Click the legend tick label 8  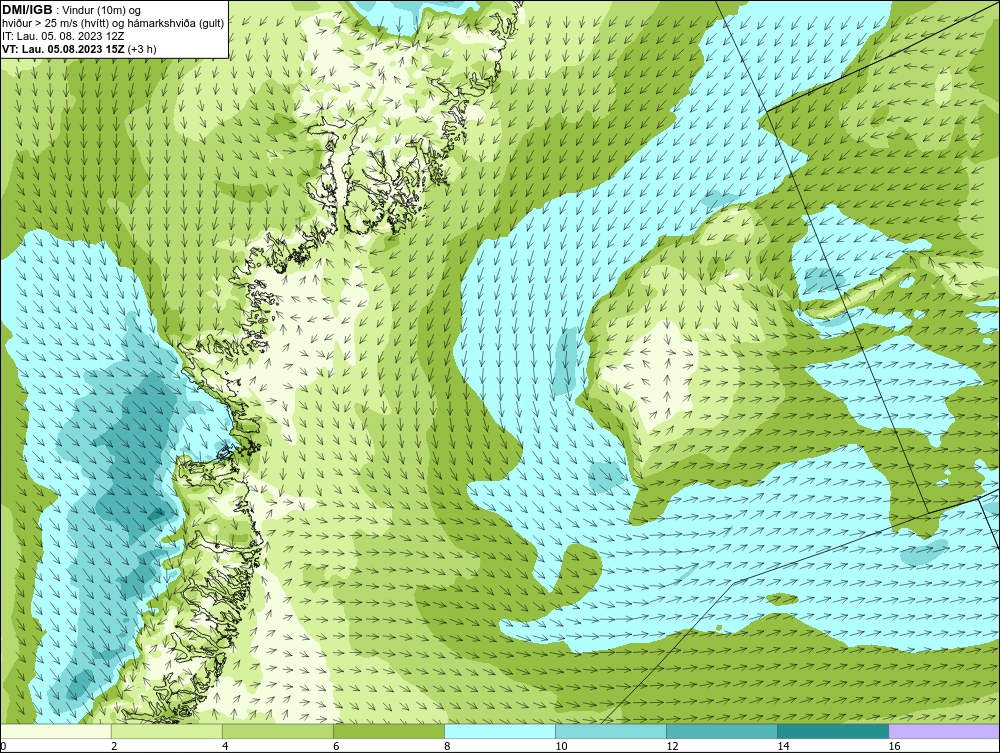[x=447, y=746]
